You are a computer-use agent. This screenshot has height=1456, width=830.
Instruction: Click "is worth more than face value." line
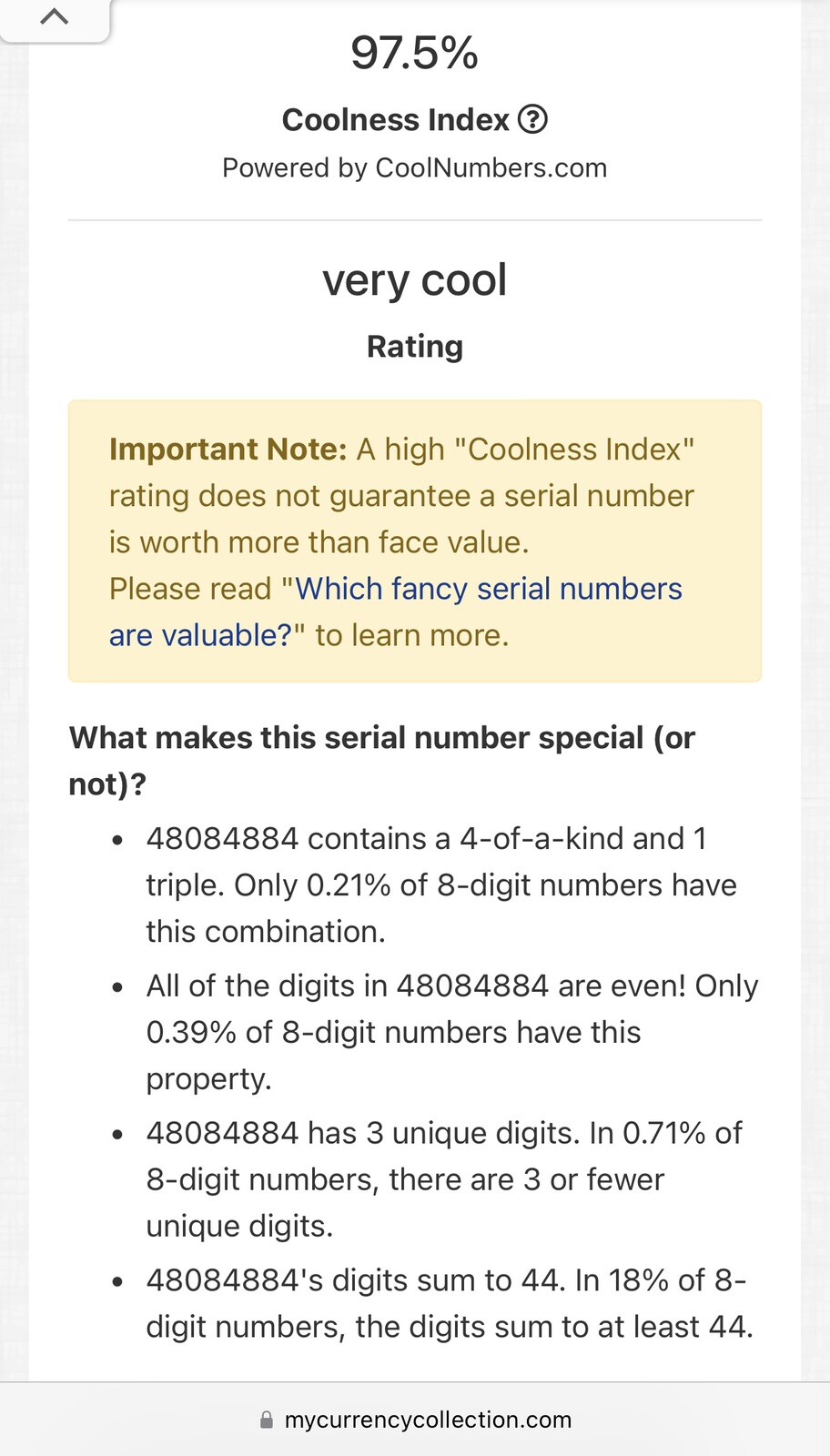(319, 542)
